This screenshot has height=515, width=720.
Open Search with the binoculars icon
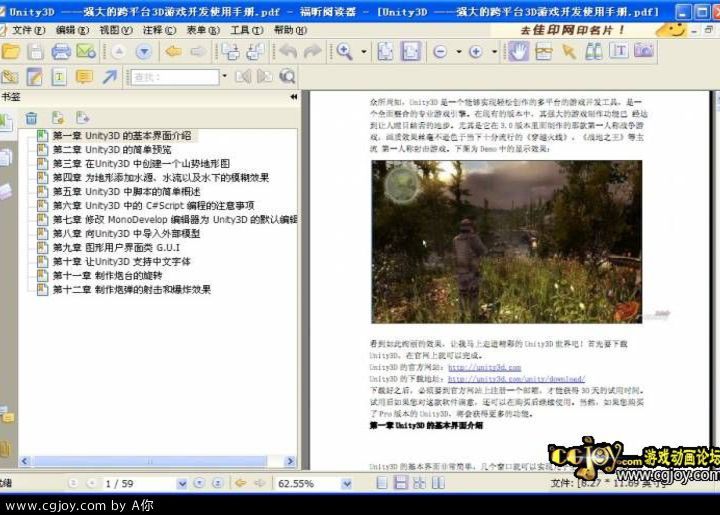click(594, 51)
